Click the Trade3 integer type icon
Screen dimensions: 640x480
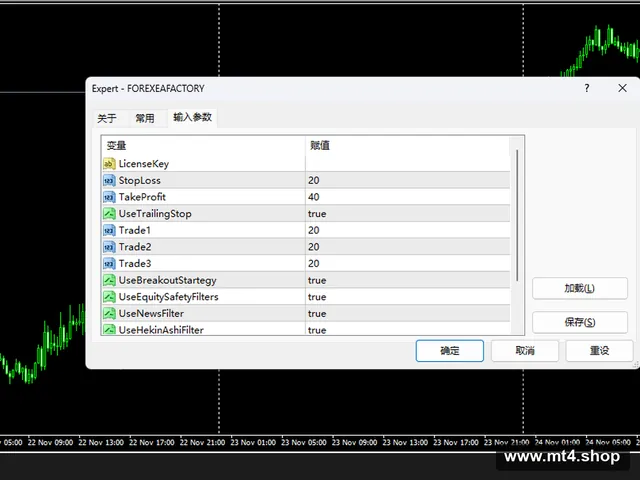[109, 264]
